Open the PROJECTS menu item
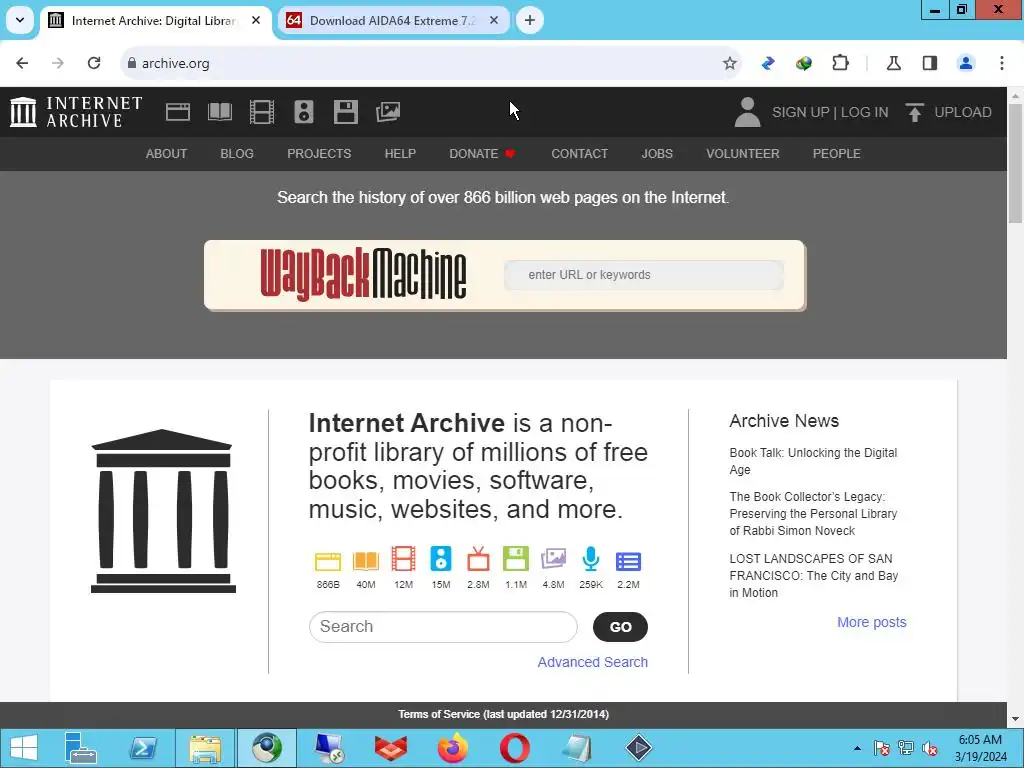This screenshot has height=768, width=1024. [x=319, y=153]
